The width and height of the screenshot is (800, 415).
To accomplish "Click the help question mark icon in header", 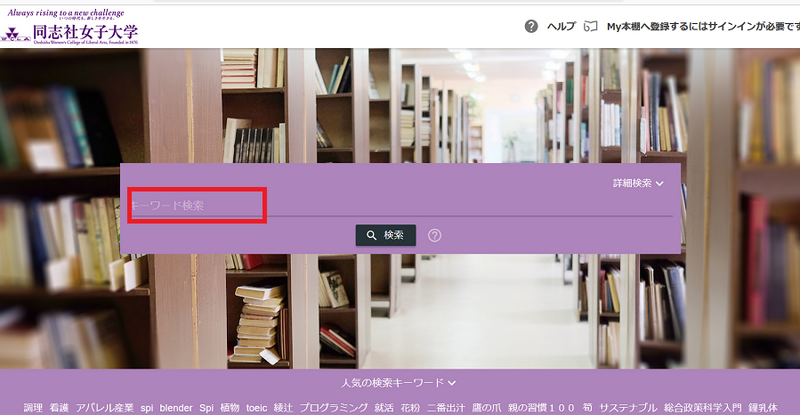I will [531, 26].
